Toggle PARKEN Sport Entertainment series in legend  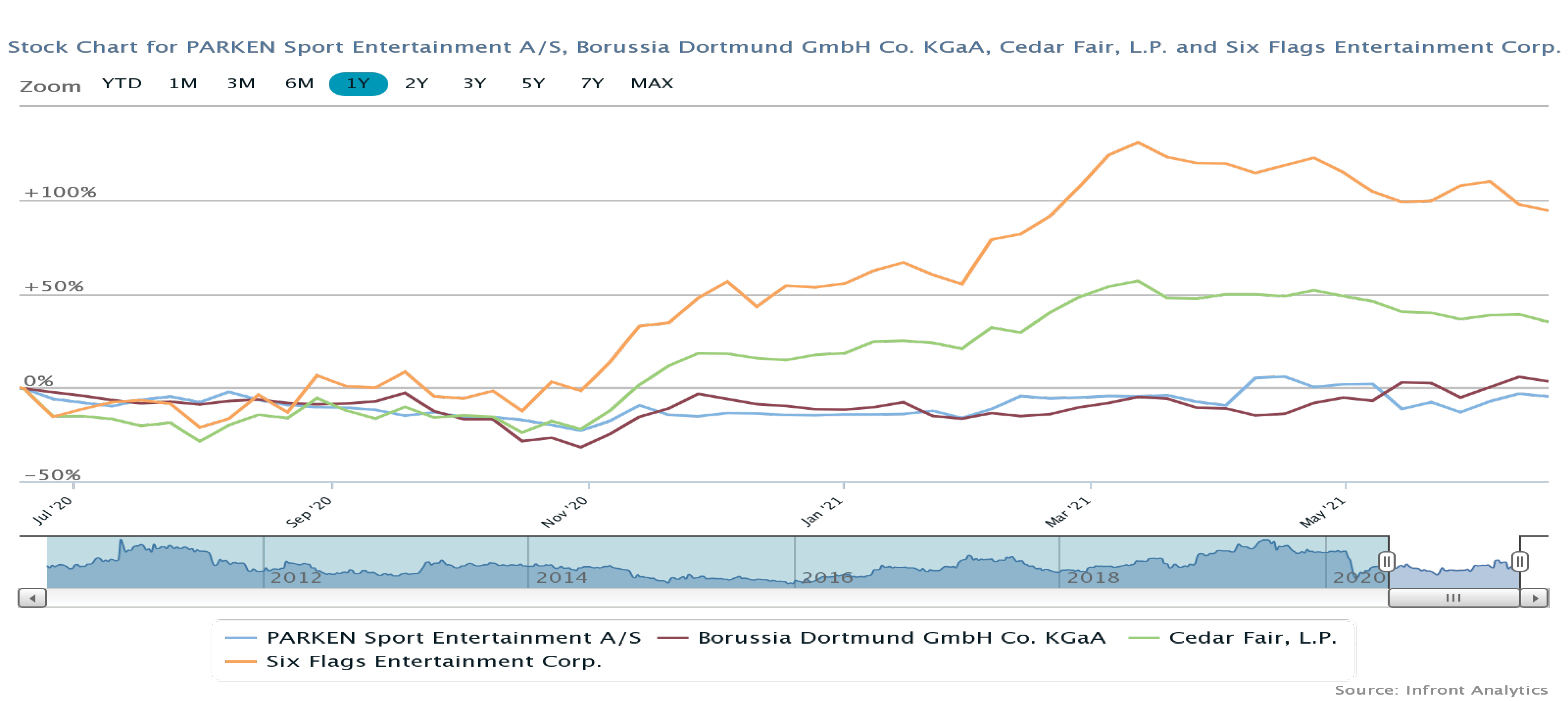453,638
